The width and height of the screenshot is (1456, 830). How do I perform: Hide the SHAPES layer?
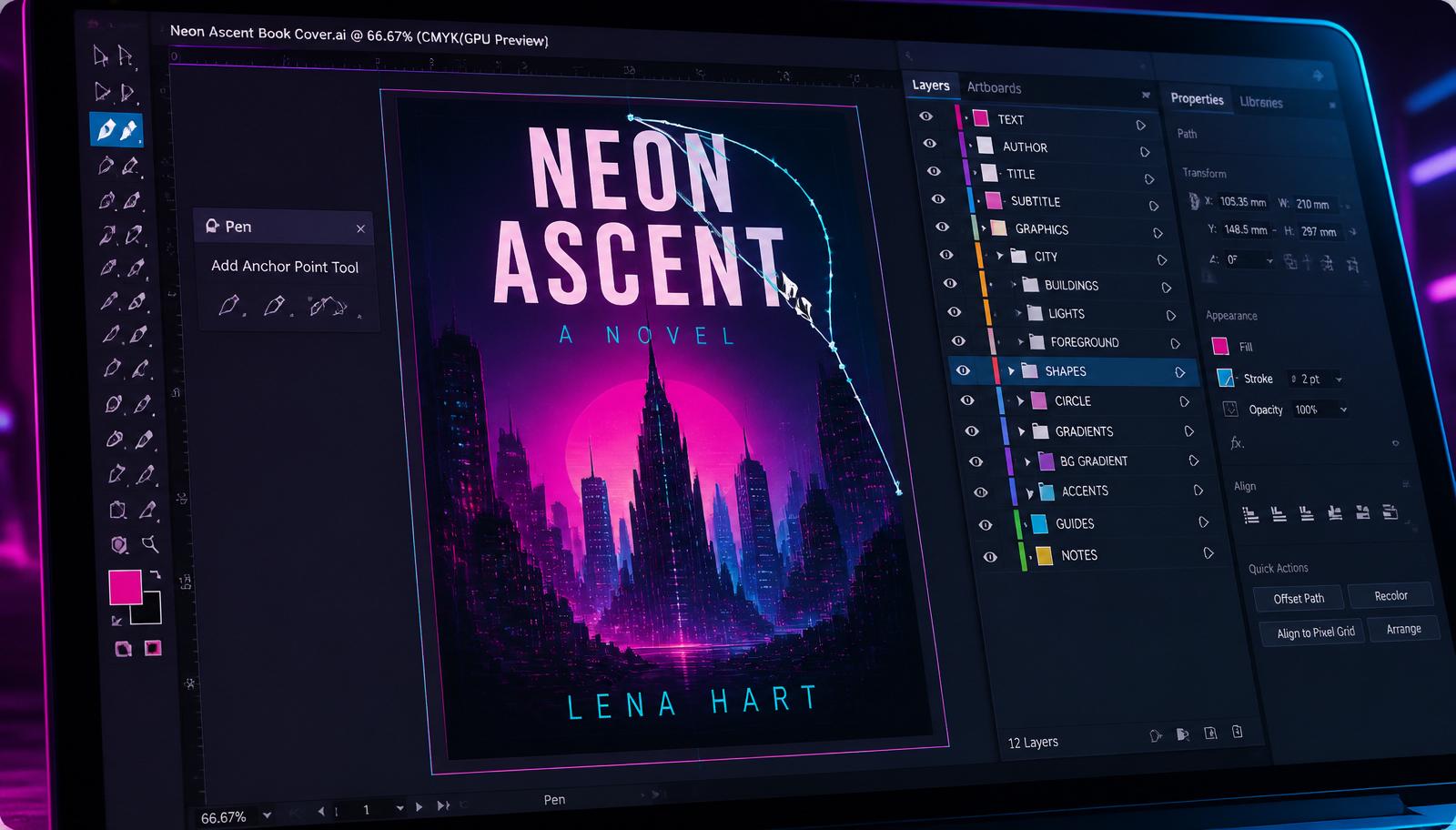[963, 370]
